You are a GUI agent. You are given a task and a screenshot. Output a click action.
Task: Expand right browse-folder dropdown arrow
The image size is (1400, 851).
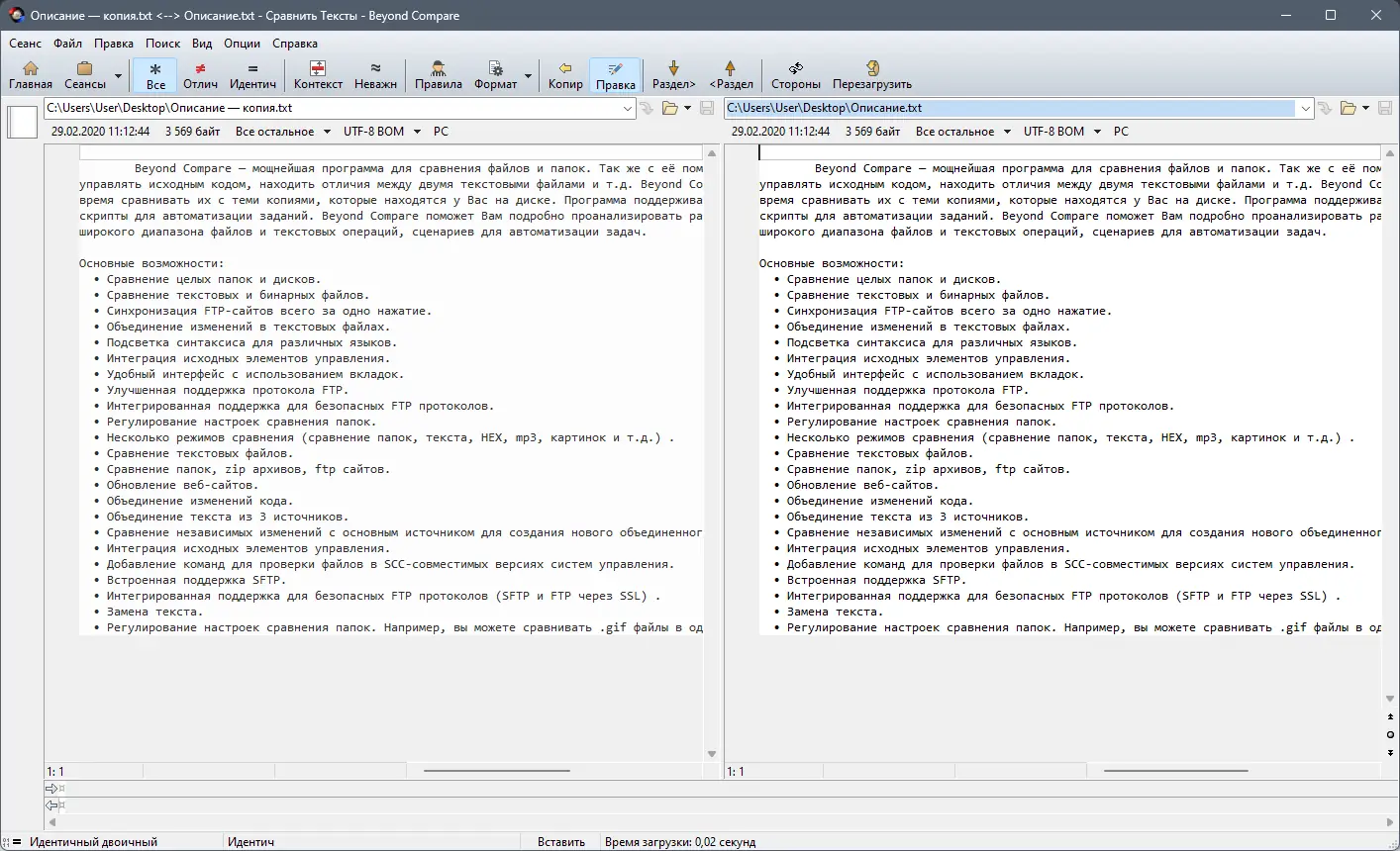click(1365, 108)
